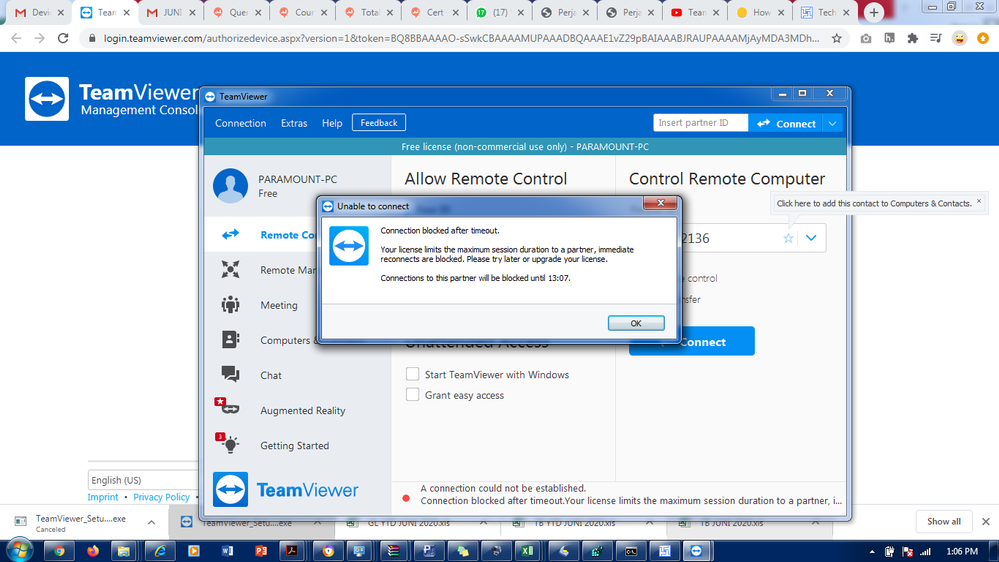Click the TeamViewer logo at sidebar bottom
Viewport: 999px width, 562px height.
[285, 489]
